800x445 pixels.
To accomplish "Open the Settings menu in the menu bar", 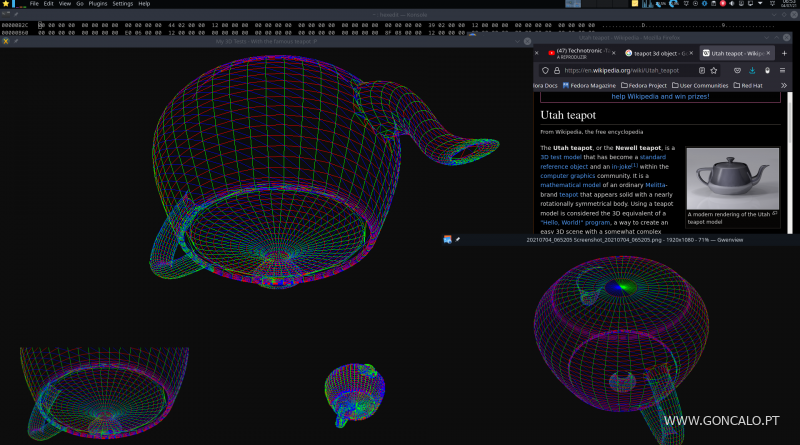I will (122, 4).
